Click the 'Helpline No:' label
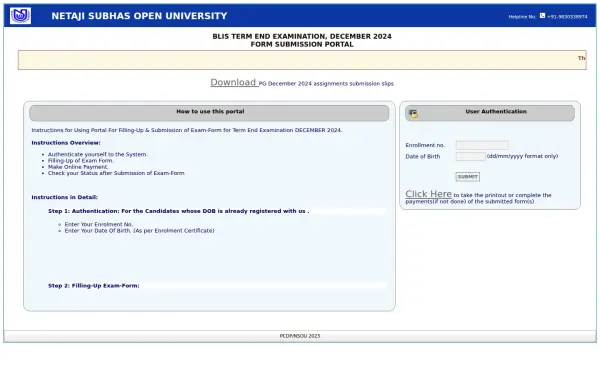The image size is (600, 375). pyautogui.click(x=522, y=17)
